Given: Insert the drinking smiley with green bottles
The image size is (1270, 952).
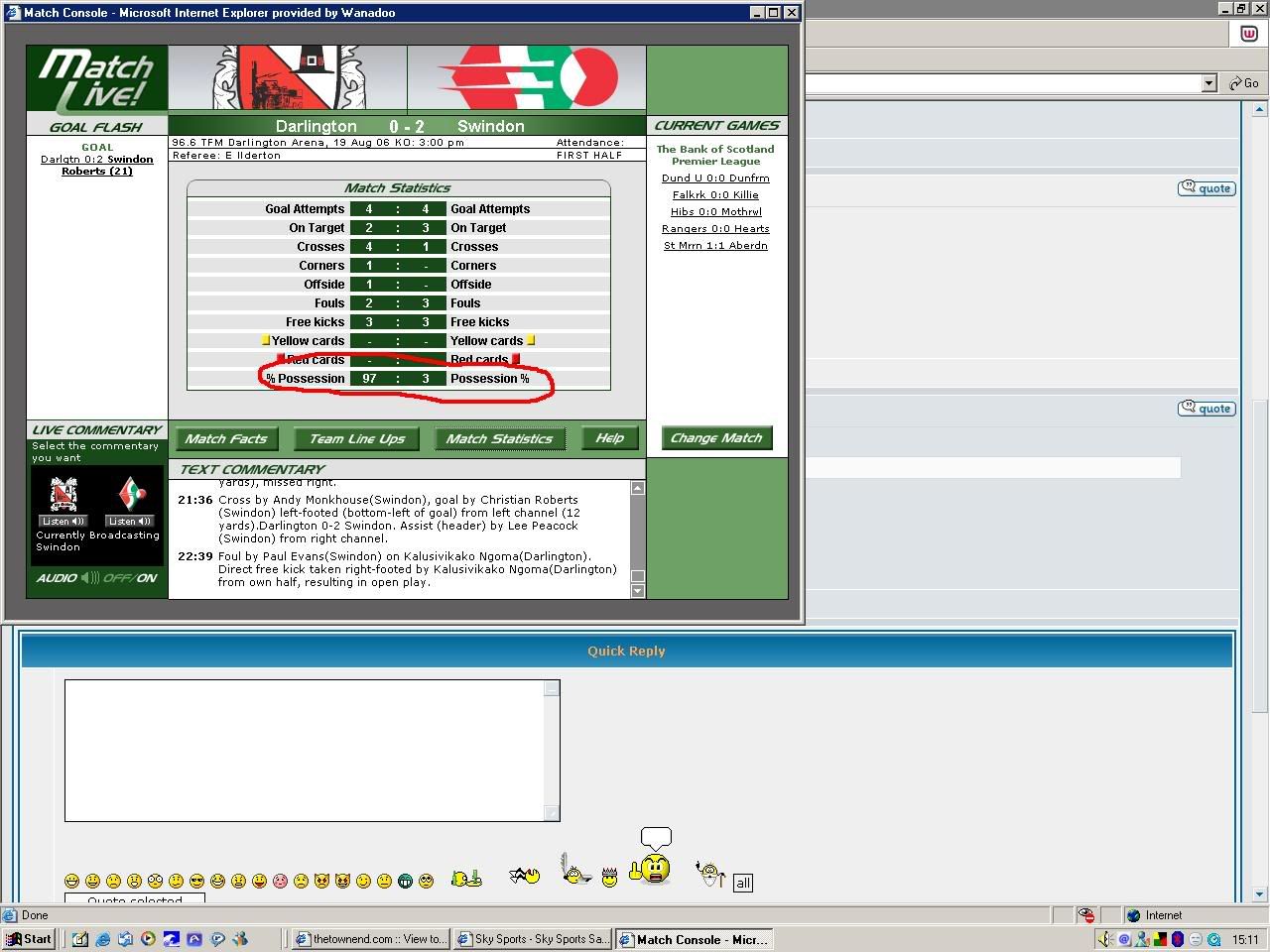Looking at the screenshot, I should coord(466,879).
